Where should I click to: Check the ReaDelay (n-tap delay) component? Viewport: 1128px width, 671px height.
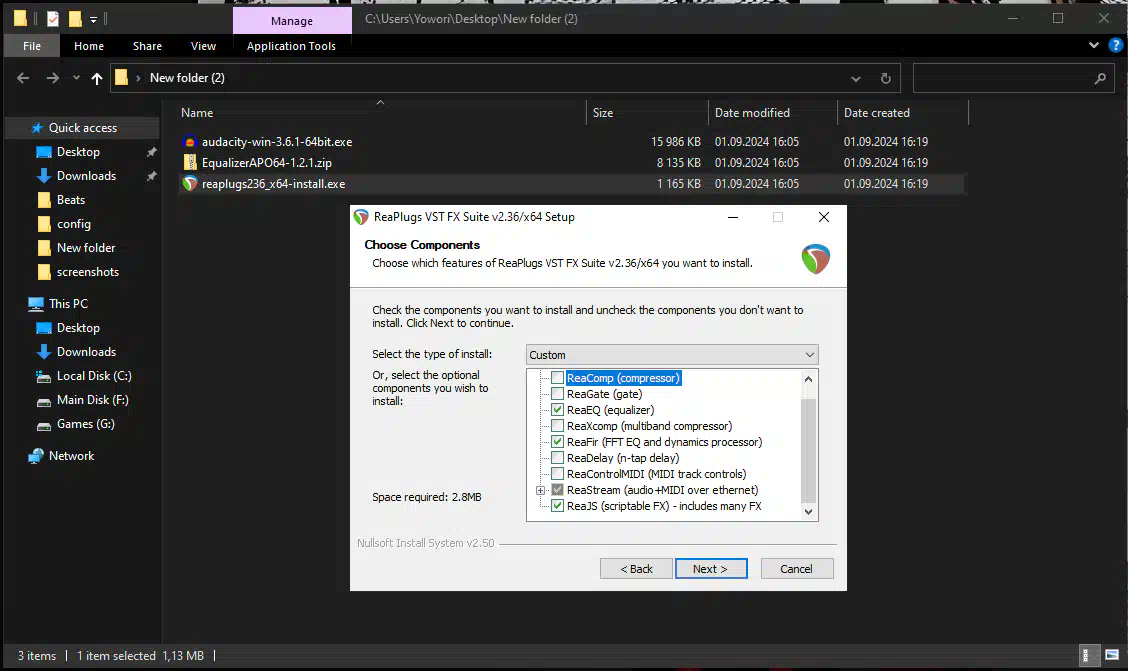point(558,457)
